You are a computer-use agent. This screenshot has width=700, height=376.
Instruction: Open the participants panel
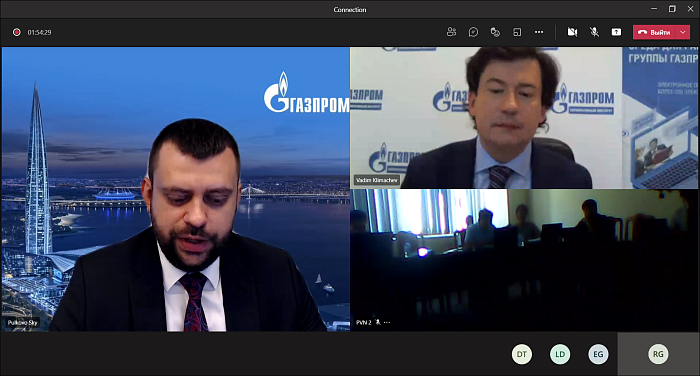coord(451,32)
